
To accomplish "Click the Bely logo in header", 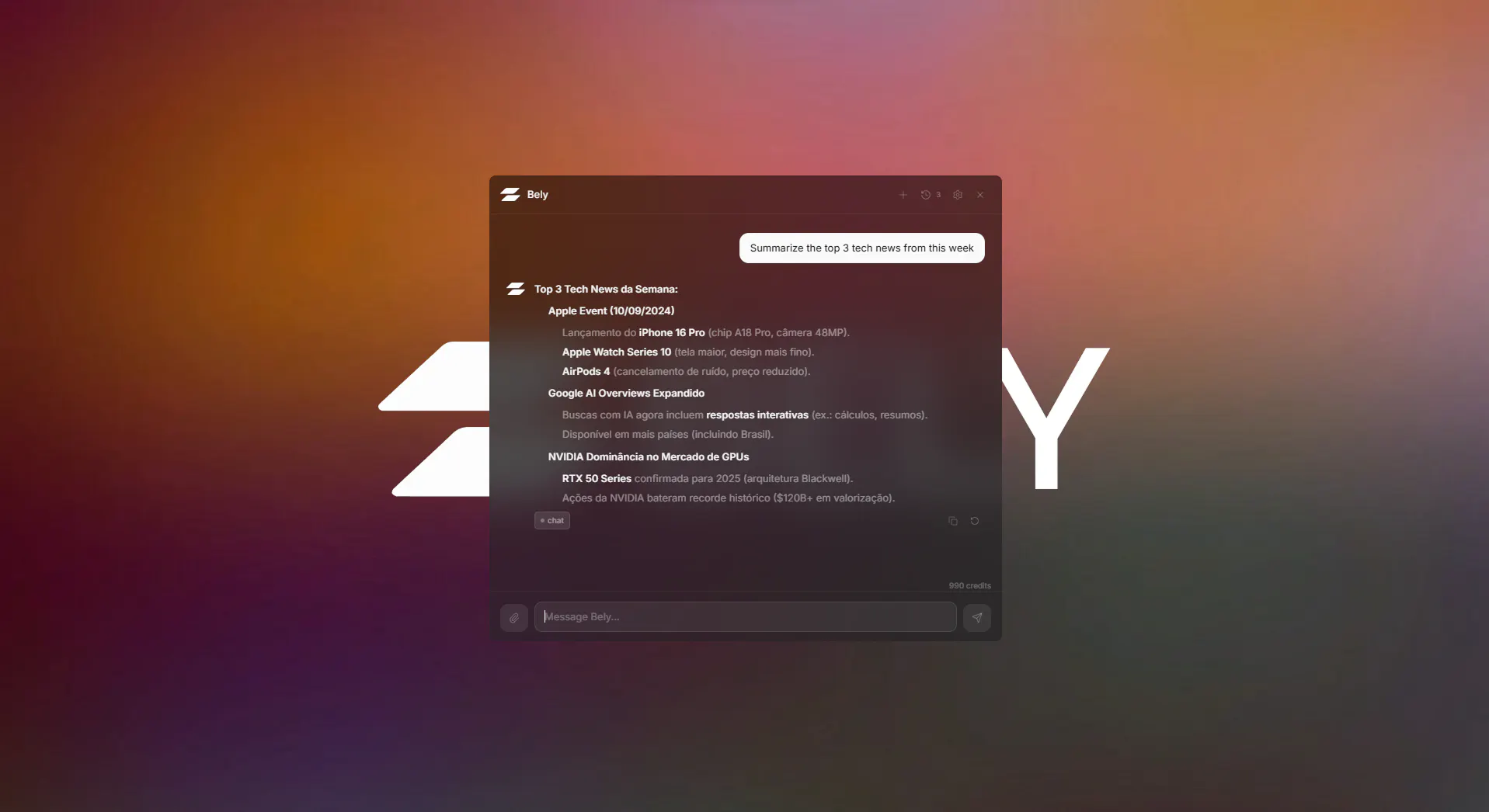I will click(x=510, y=195).
